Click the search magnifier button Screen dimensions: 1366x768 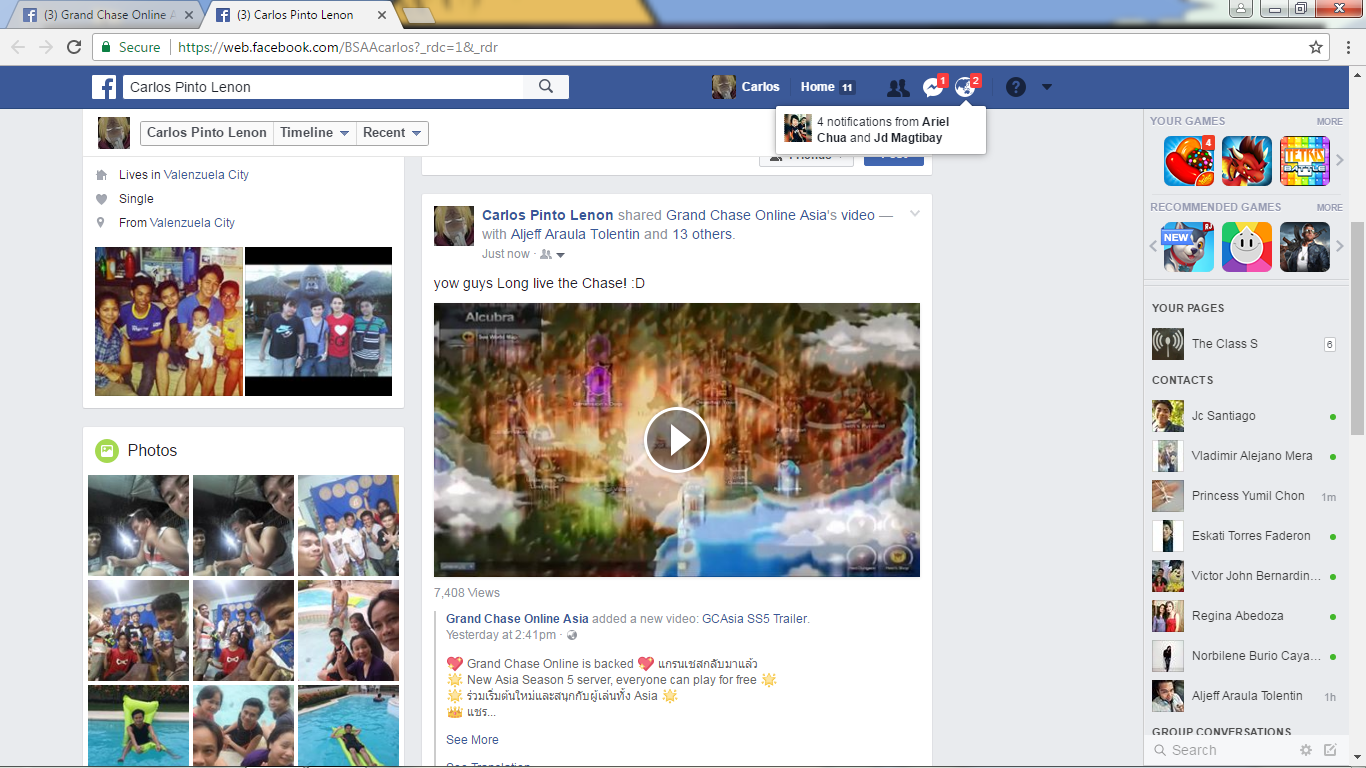tap(546, 87)
